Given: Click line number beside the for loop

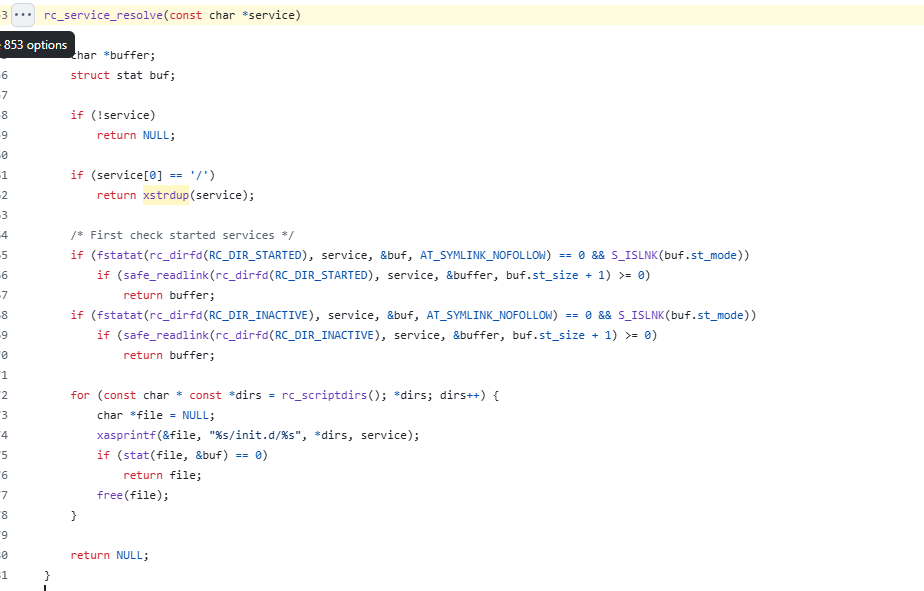Looking at the screenshot, I should (x=5, y=395).
